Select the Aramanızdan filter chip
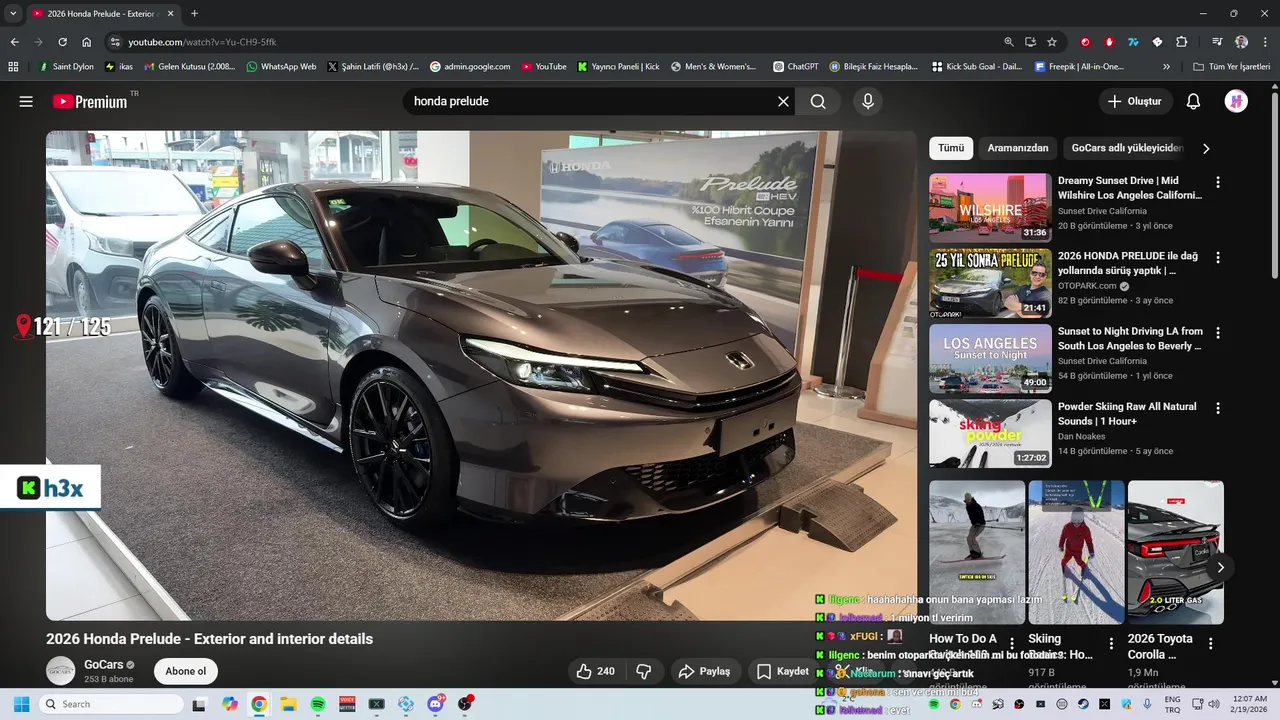This screenshot has height=720, width=1280. tap(1018, 148)
